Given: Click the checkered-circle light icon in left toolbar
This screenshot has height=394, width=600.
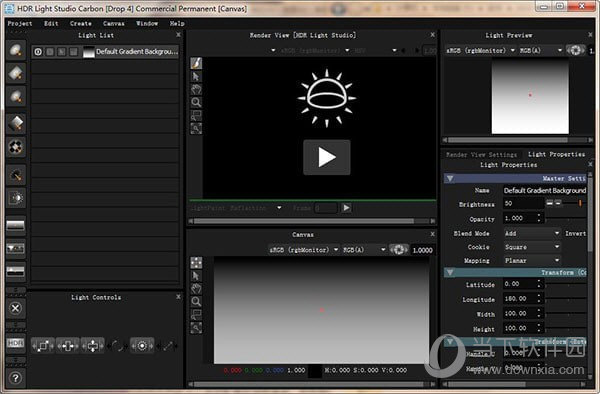Looking at the screenshot, I should 16,147.
